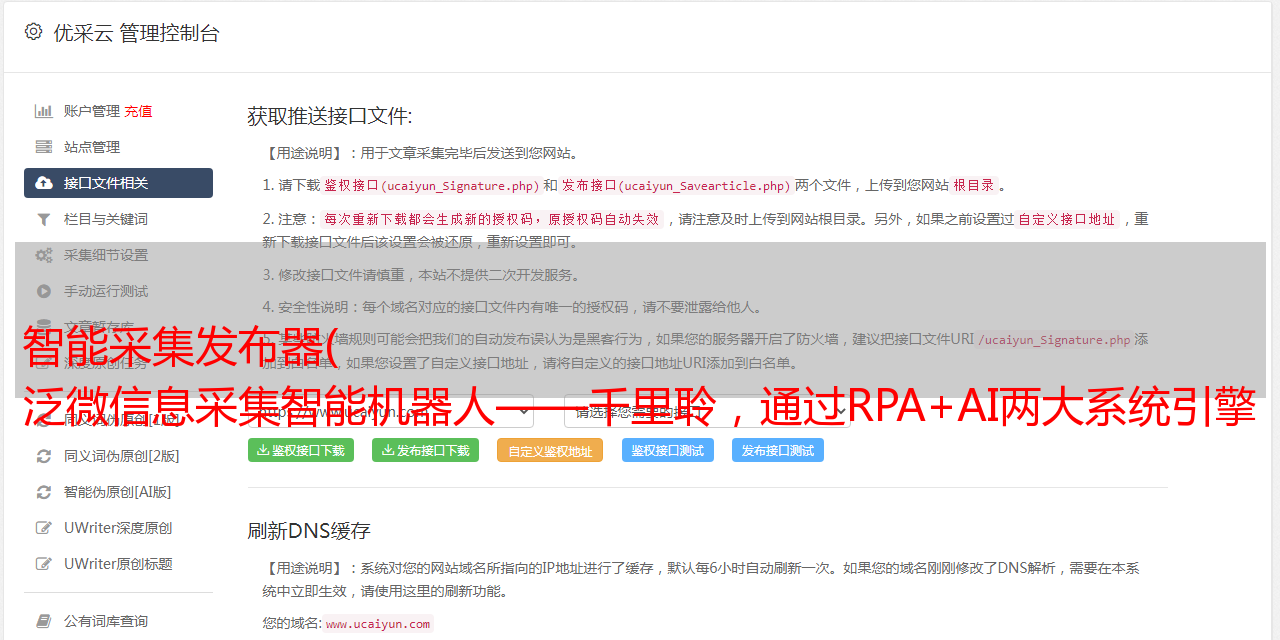Click the play icon for 手动运行测试
The image size is (1280, 640).
click(44, 291)
